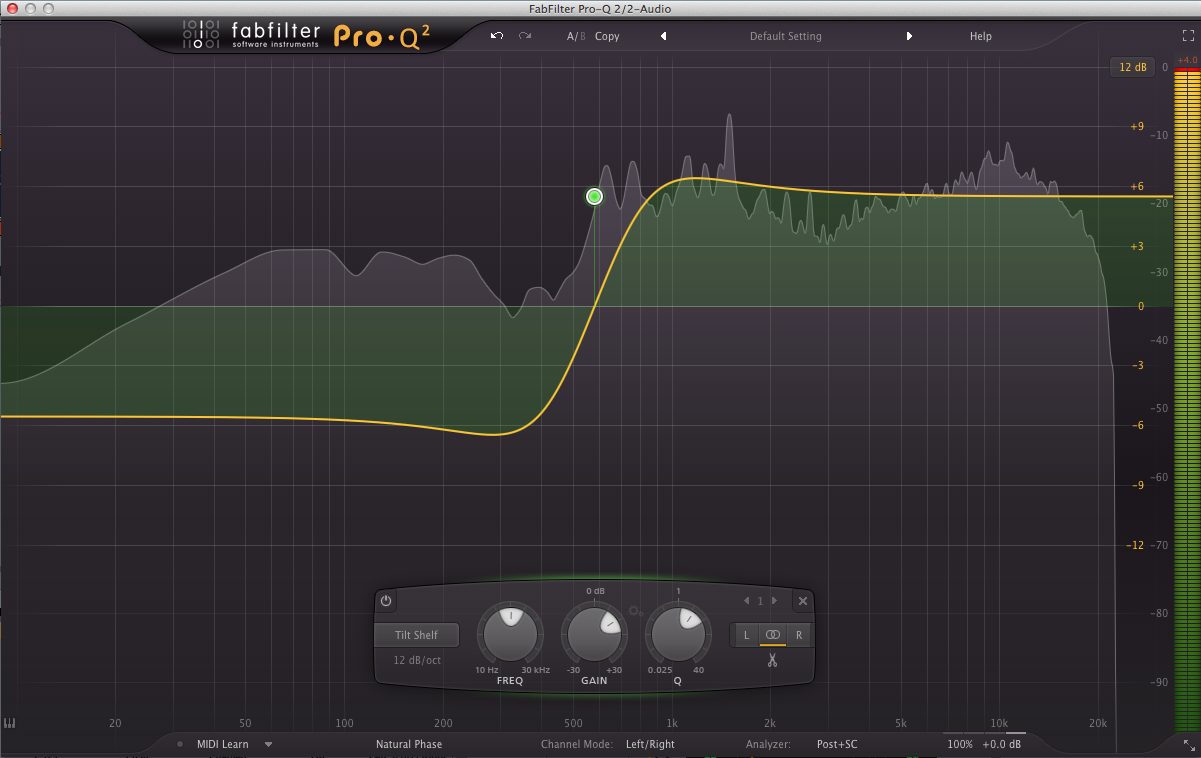Select next band arrow in band panel
1201x758 pixels.
click(774, 601)
